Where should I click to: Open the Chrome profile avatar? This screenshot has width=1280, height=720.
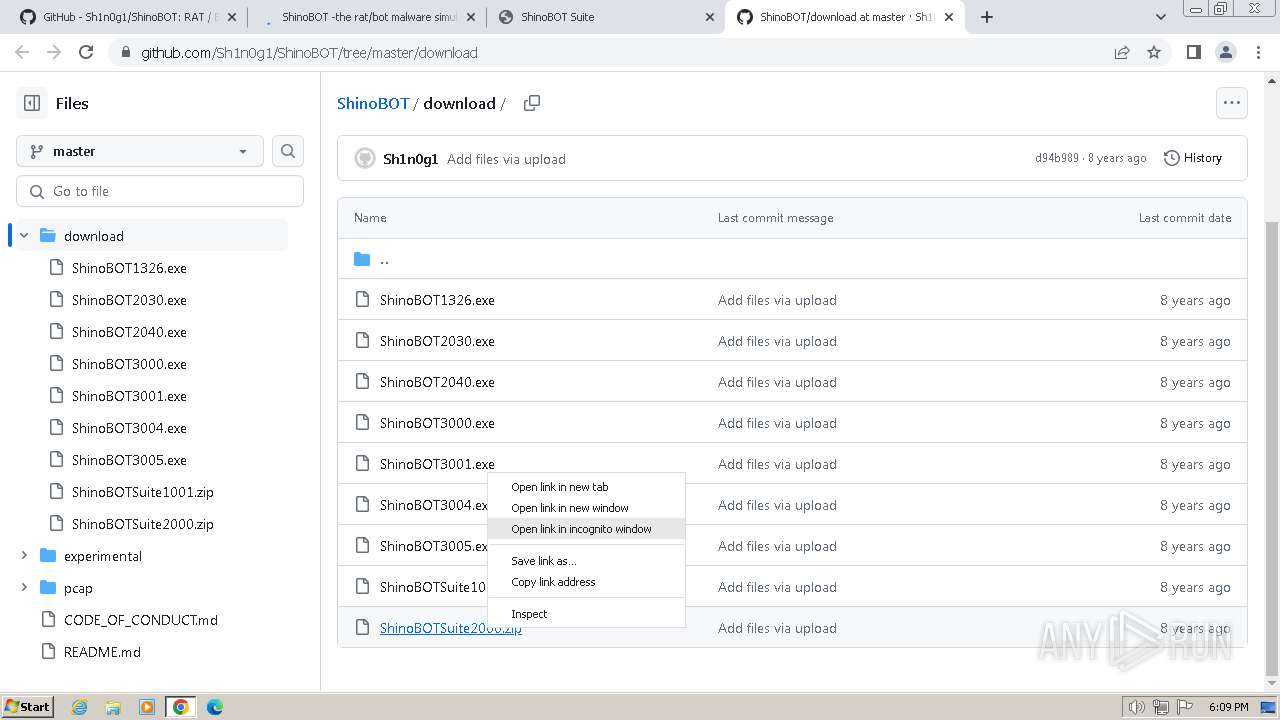(x=1225, y=52)
